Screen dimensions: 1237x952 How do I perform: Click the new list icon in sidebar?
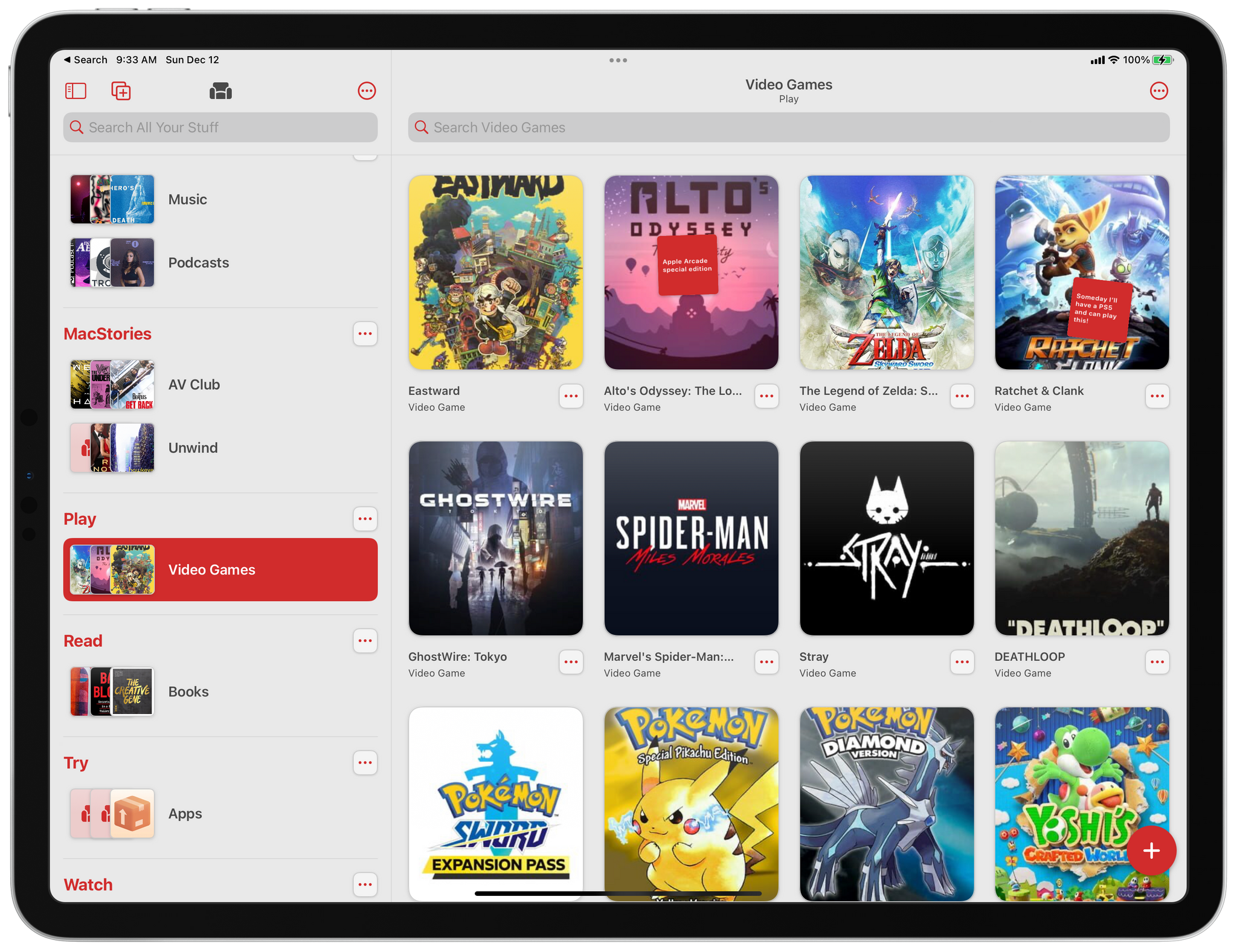point(121,92)
